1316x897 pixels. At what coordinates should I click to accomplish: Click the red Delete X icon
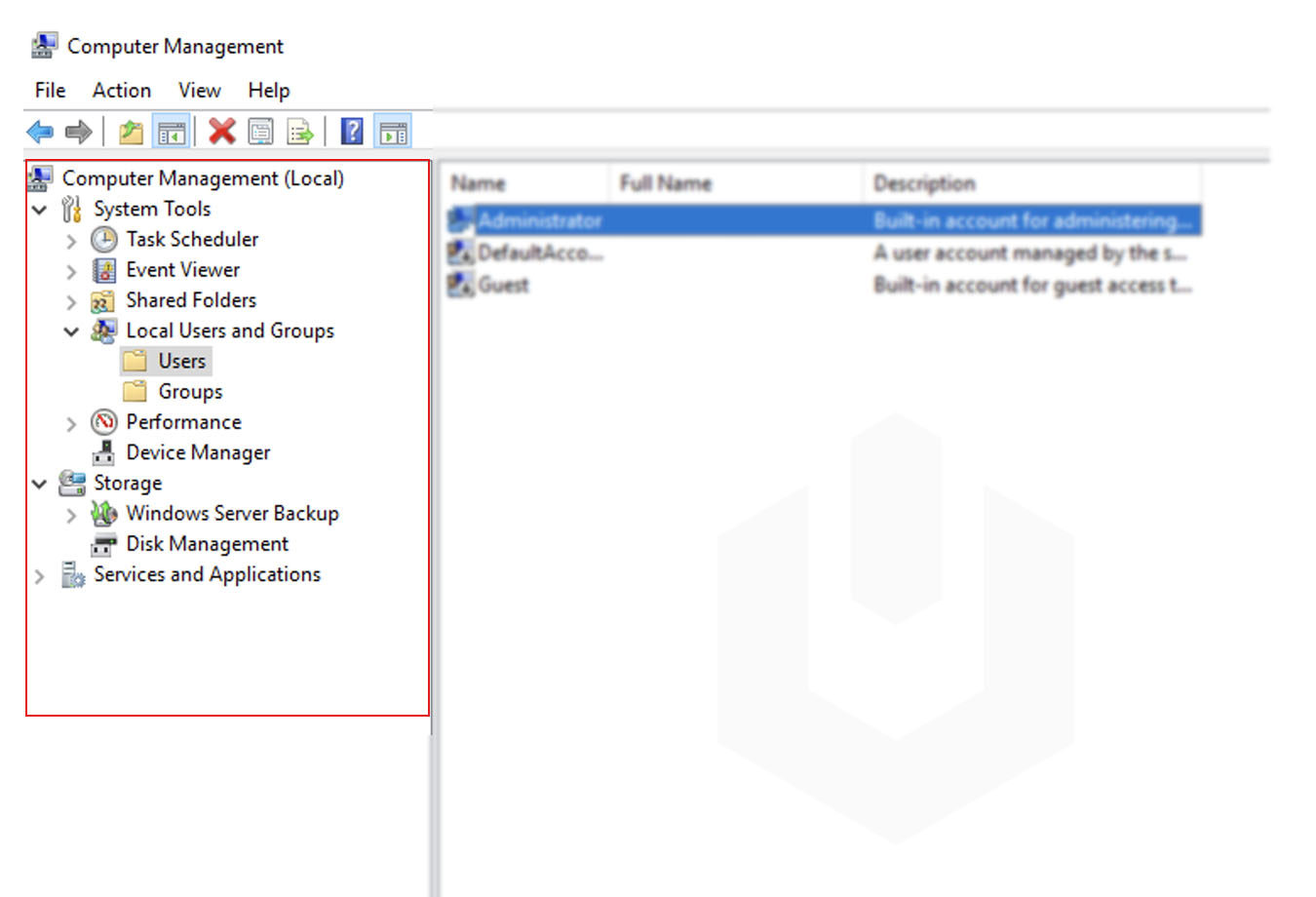coord(221,131)
